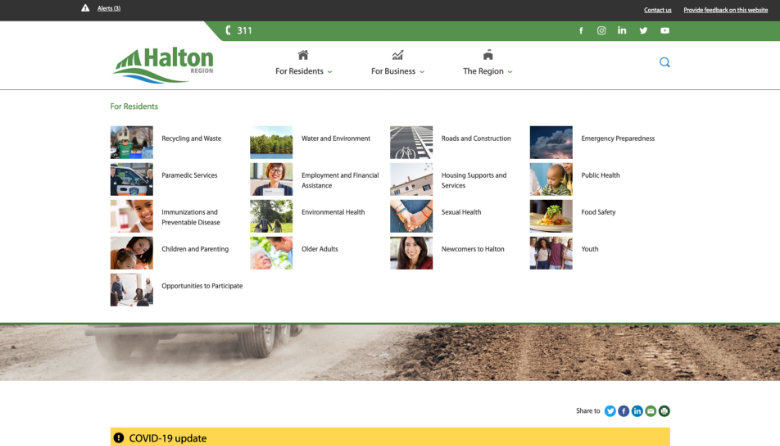The image size is (780, 446).
Task: Click the 311 phone number text
Action: tap(244, 30)
